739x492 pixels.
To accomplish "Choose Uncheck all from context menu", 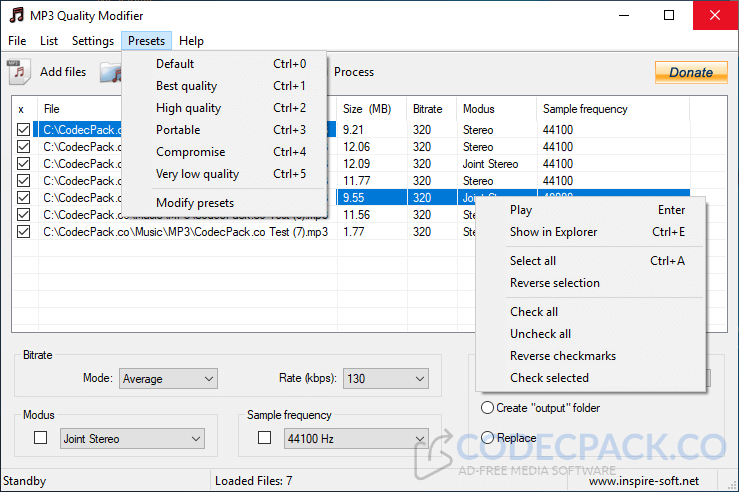I will coord(591,334).
